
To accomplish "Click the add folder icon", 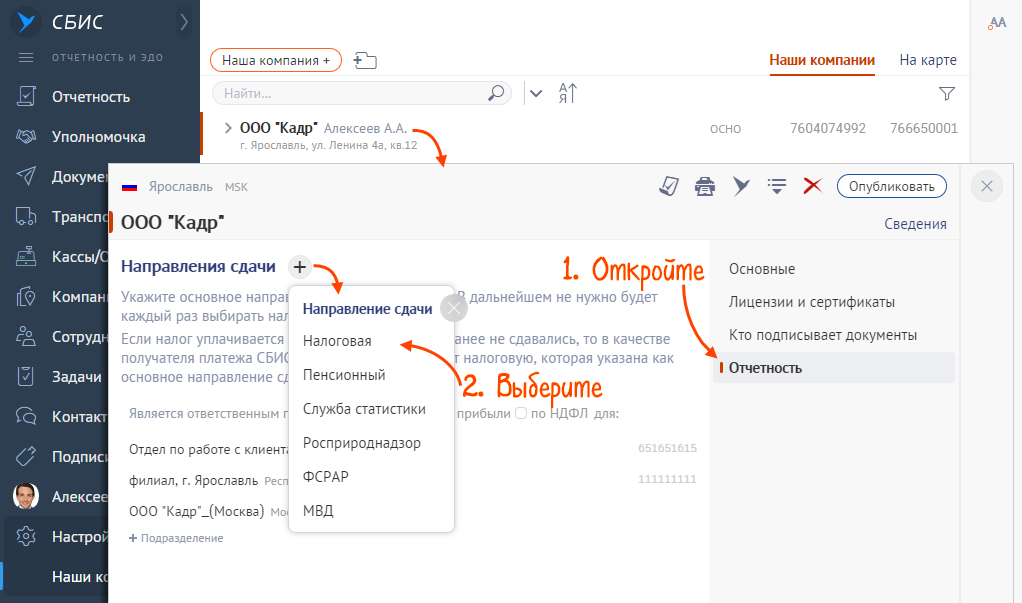I will click(x=364, y=61).
